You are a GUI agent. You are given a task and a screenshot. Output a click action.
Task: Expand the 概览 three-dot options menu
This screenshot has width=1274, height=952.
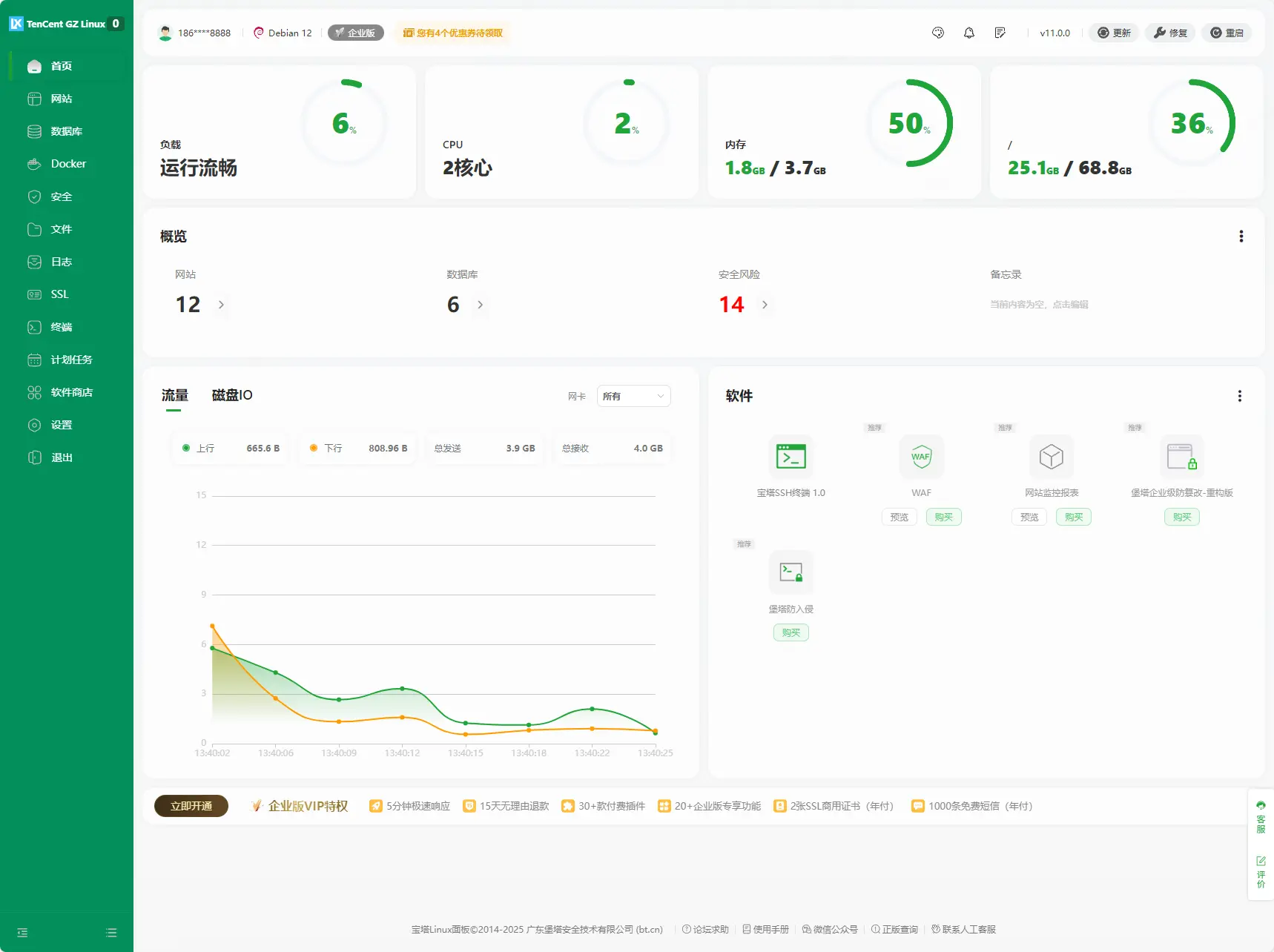pyautogui.click(x=1241, y=237)
